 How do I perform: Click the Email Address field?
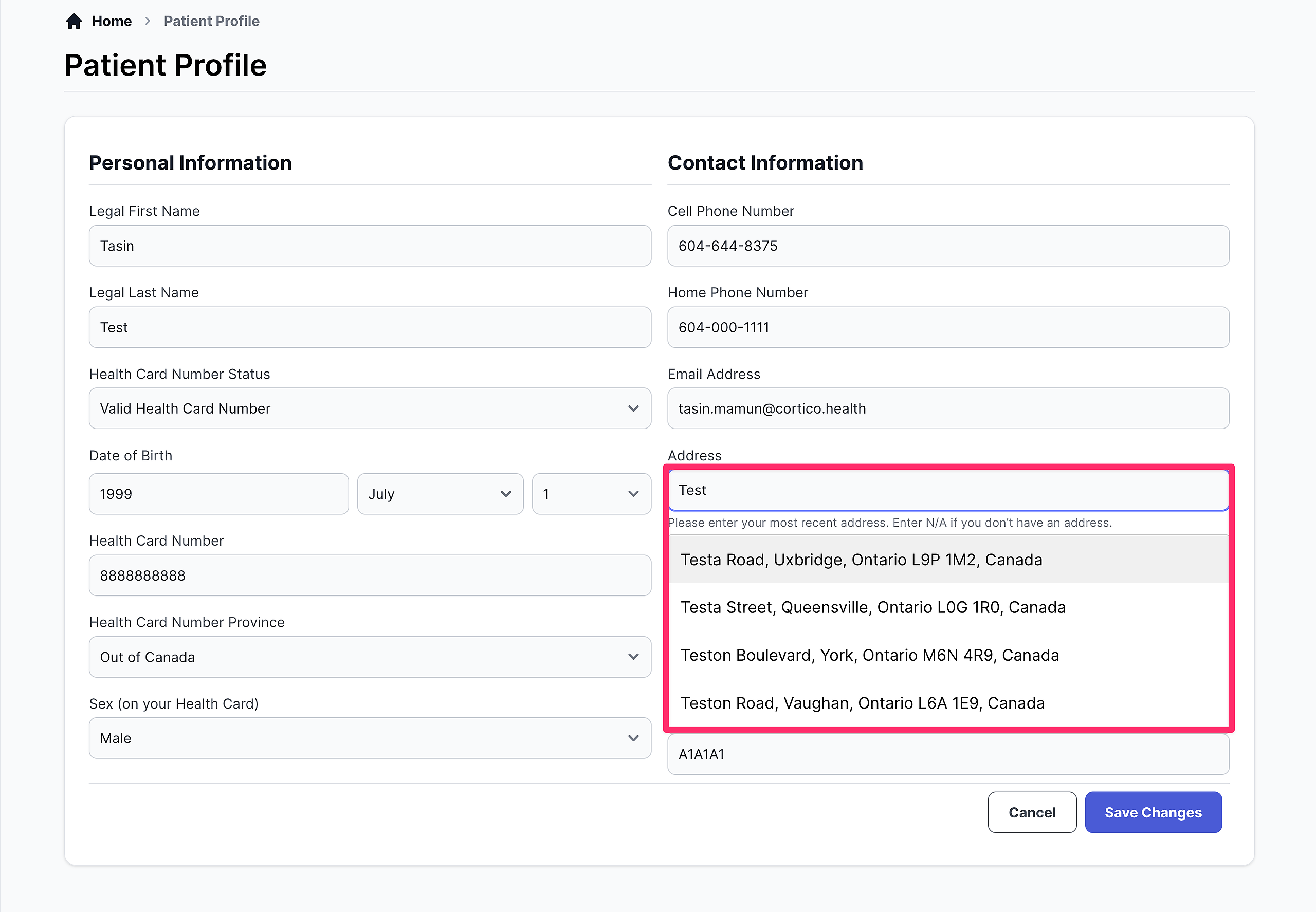point(948,408)
